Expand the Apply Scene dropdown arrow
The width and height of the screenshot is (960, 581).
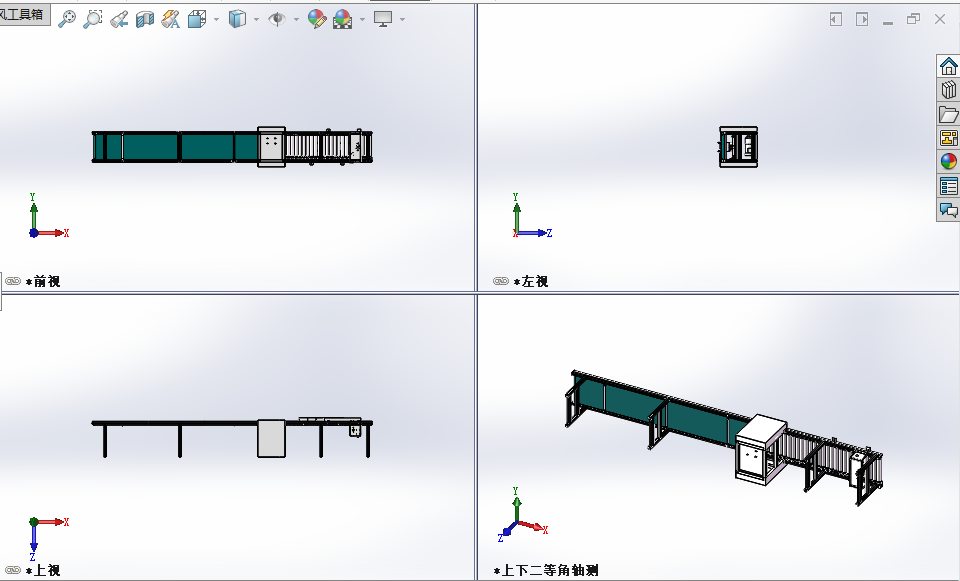362,20
